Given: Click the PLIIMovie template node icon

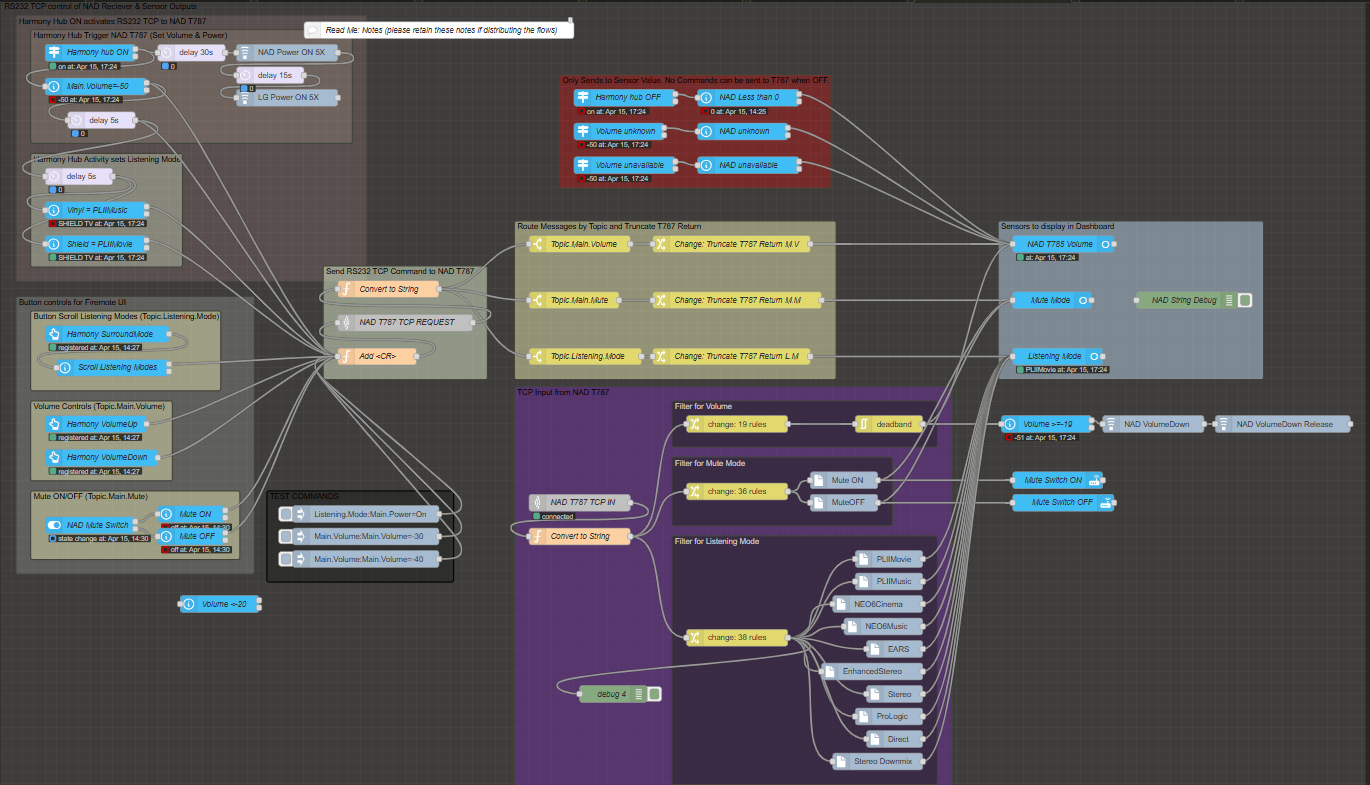Looking at the screenshot, I should (x=863, y=559).
